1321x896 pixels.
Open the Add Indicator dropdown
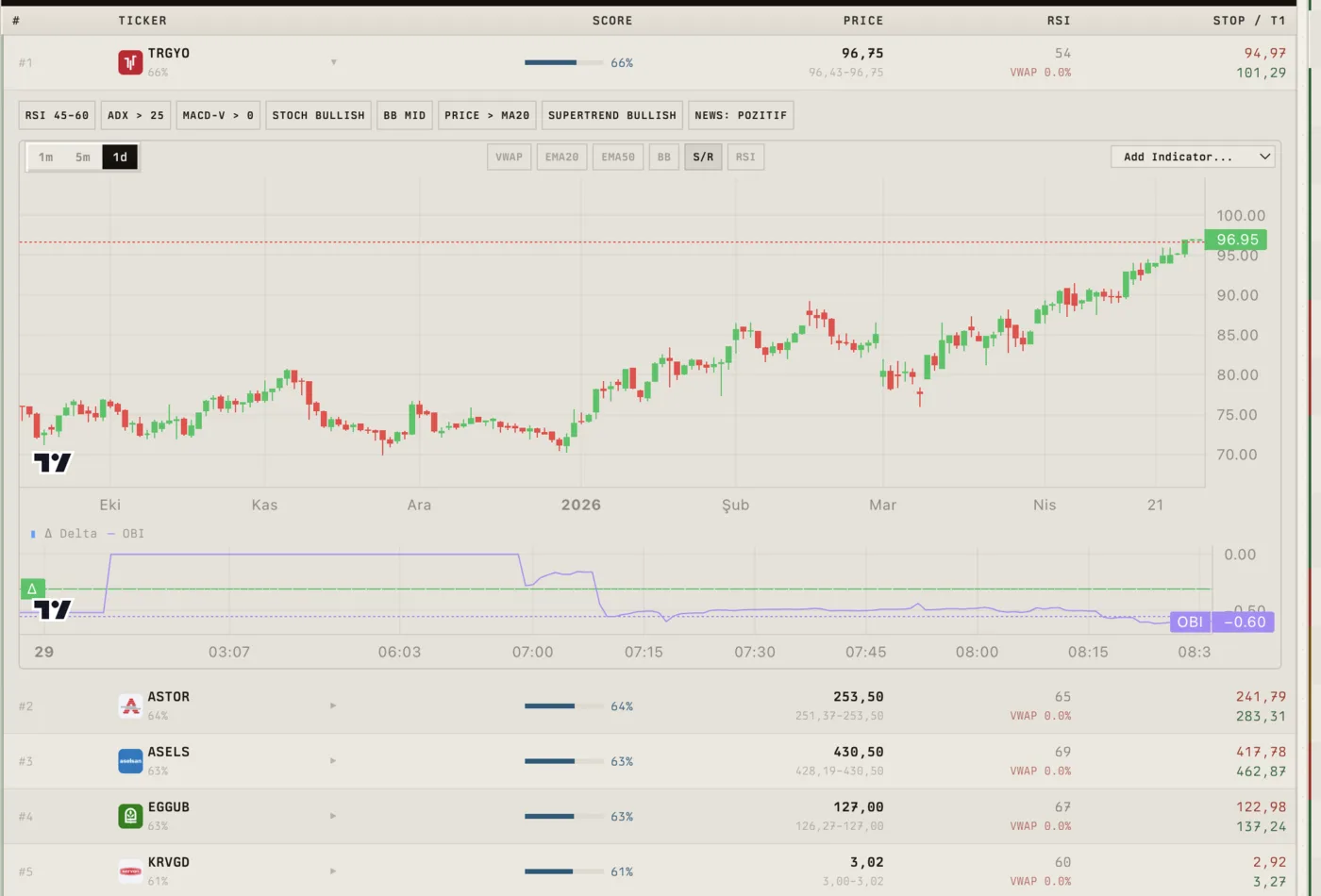(x=1194, y=157)
